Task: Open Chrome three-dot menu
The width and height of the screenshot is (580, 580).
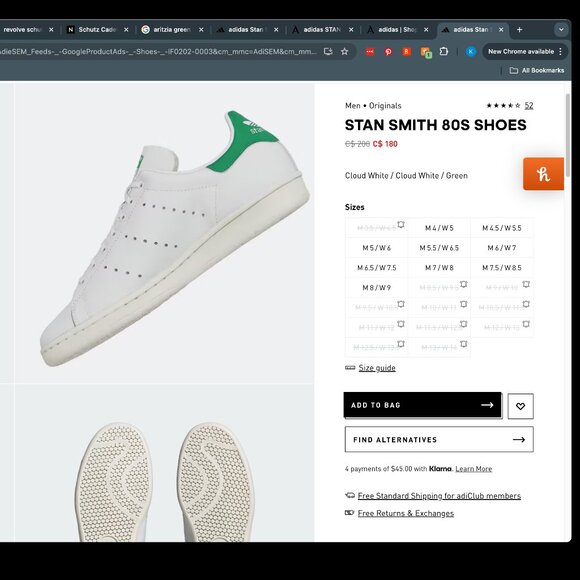Action: click(561, 51)
